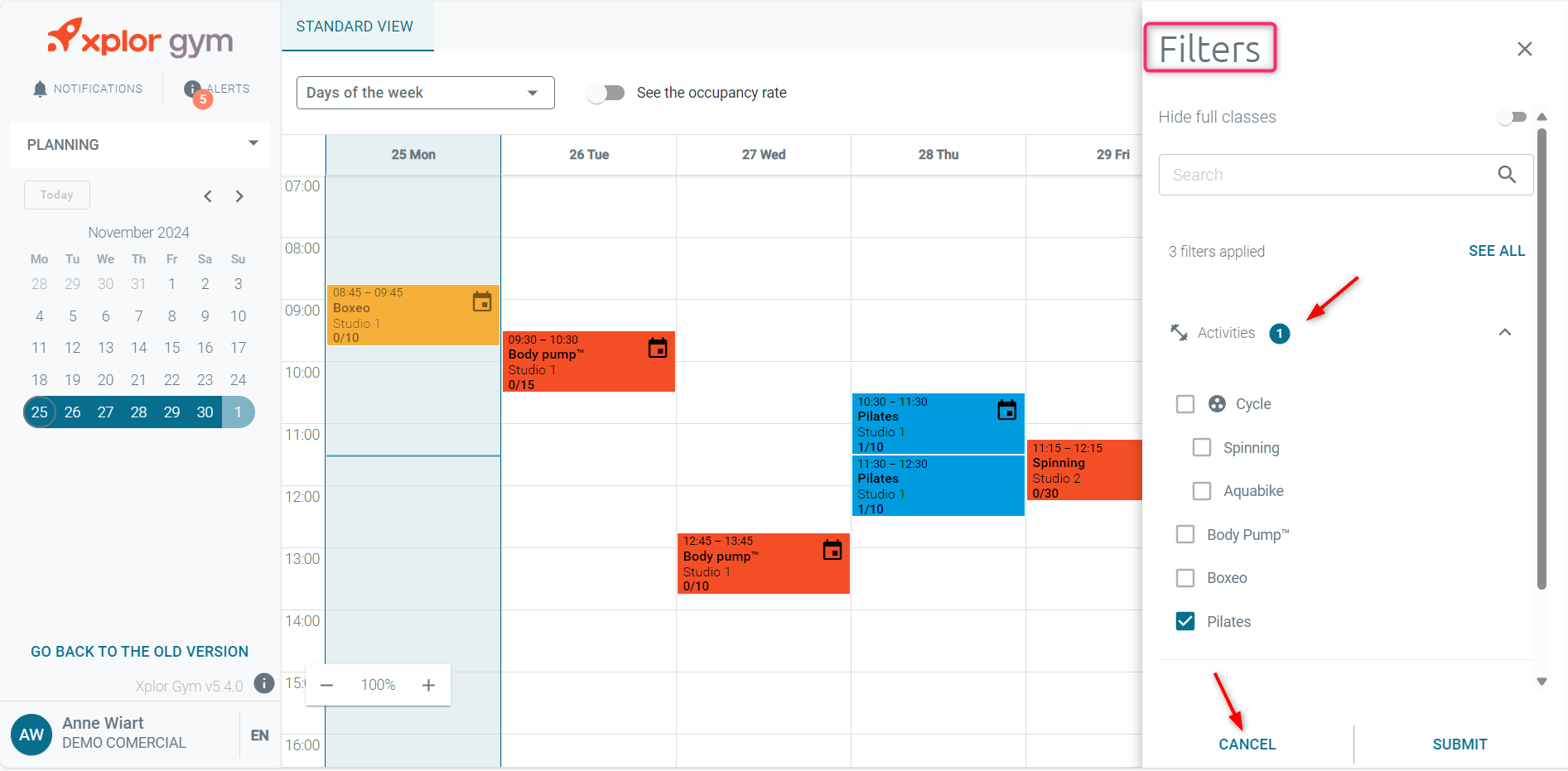
Task: Click the SEE ALL filters link
Action: 1496,251
